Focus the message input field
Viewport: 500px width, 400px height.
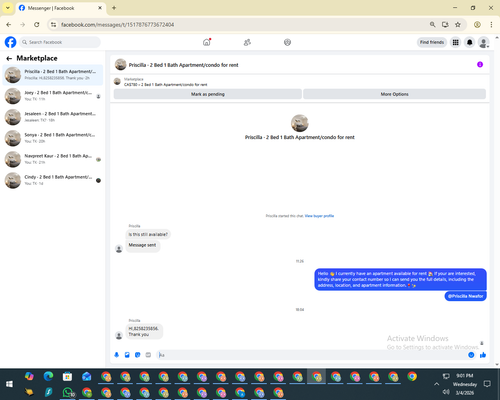312,355
